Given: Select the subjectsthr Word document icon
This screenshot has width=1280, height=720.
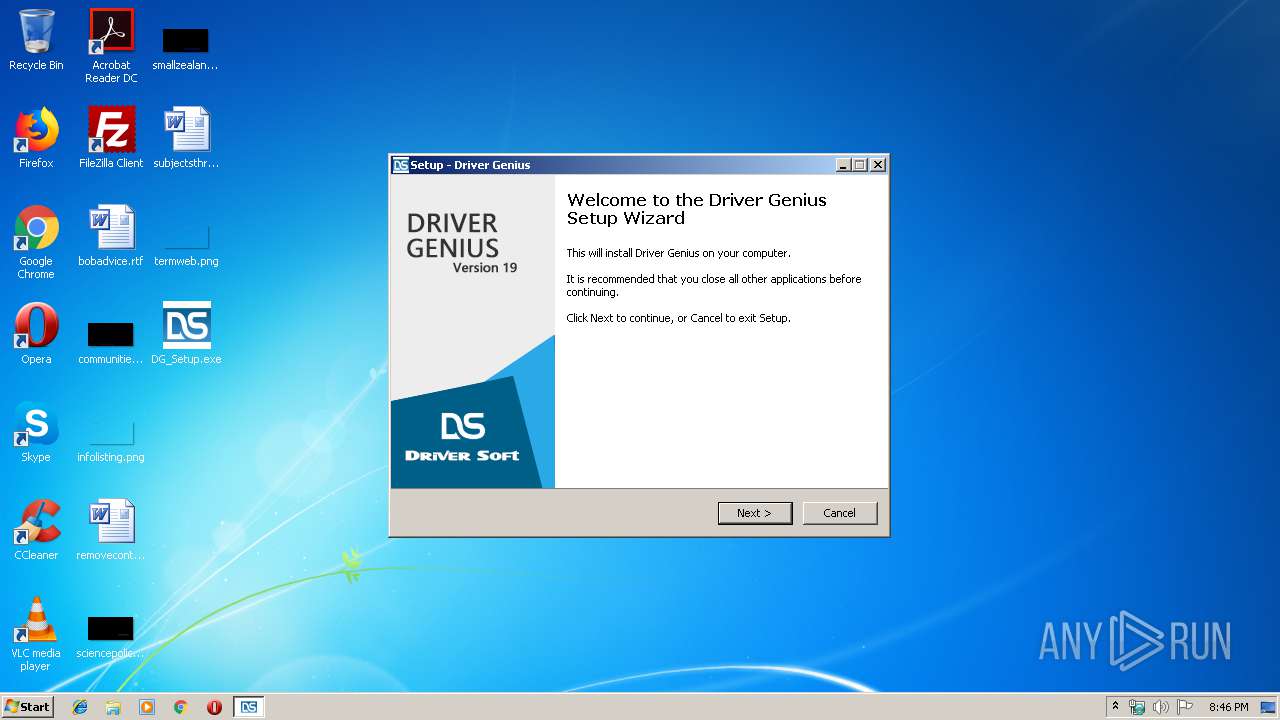Looking at the screenshot, I should (186, 138).
